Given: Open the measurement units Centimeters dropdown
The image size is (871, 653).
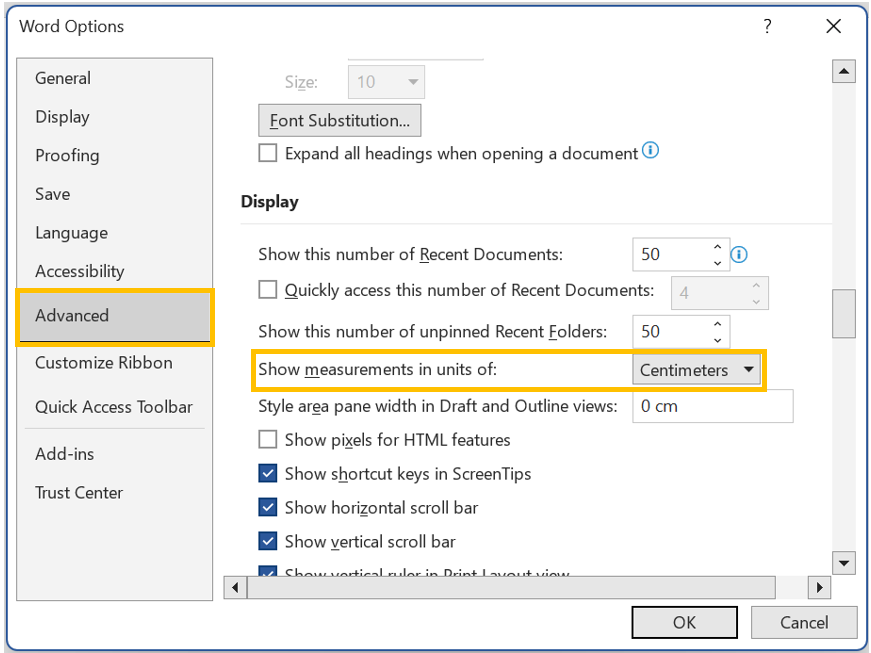Looking at the screenshot, I should 697,370.
